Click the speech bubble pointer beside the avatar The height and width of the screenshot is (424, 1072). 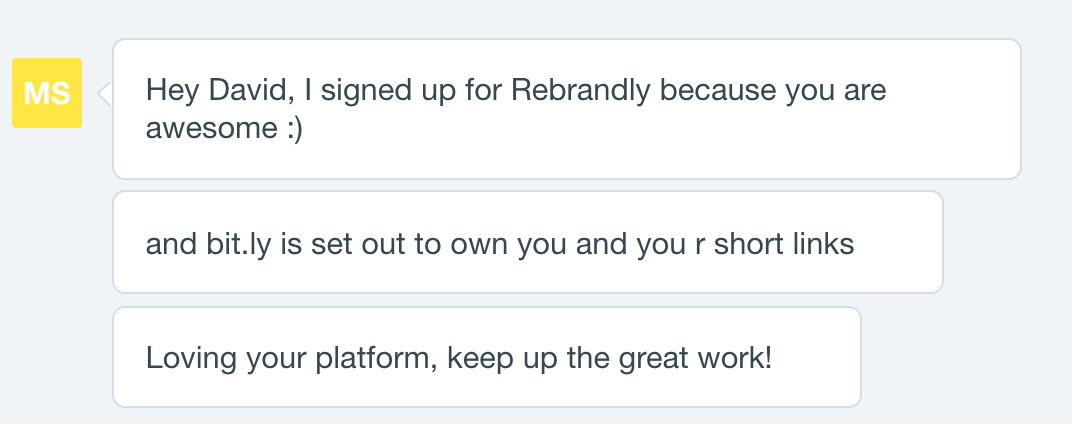[105, 94]
